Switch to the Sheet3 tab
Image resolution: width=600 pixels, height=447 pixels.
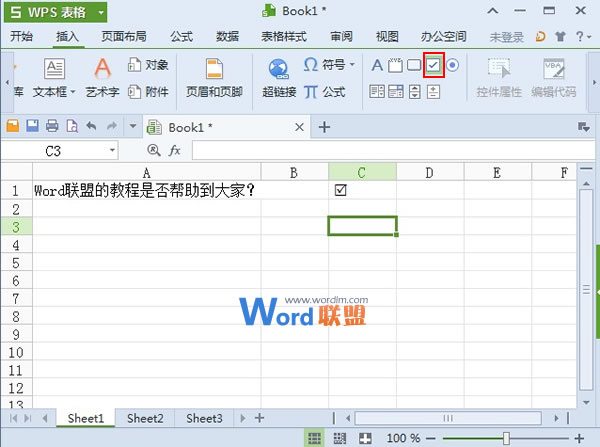click(204, 418)
